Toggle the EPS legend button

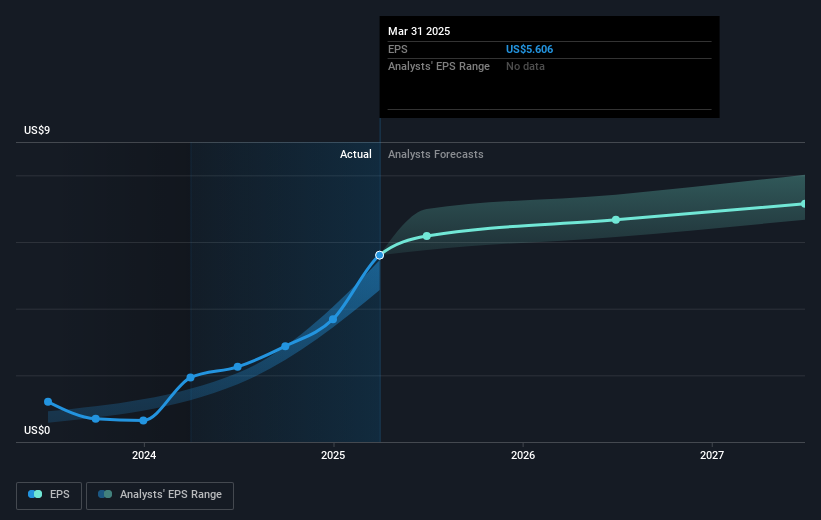point(49,495)
